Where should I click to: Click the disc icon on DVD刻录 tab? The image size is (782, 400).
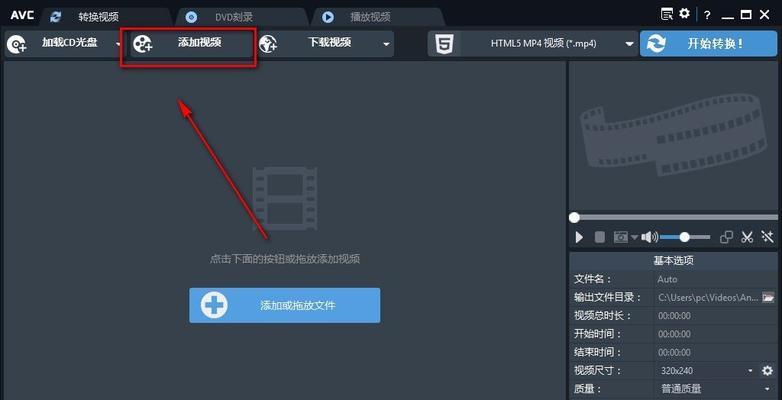191,17
